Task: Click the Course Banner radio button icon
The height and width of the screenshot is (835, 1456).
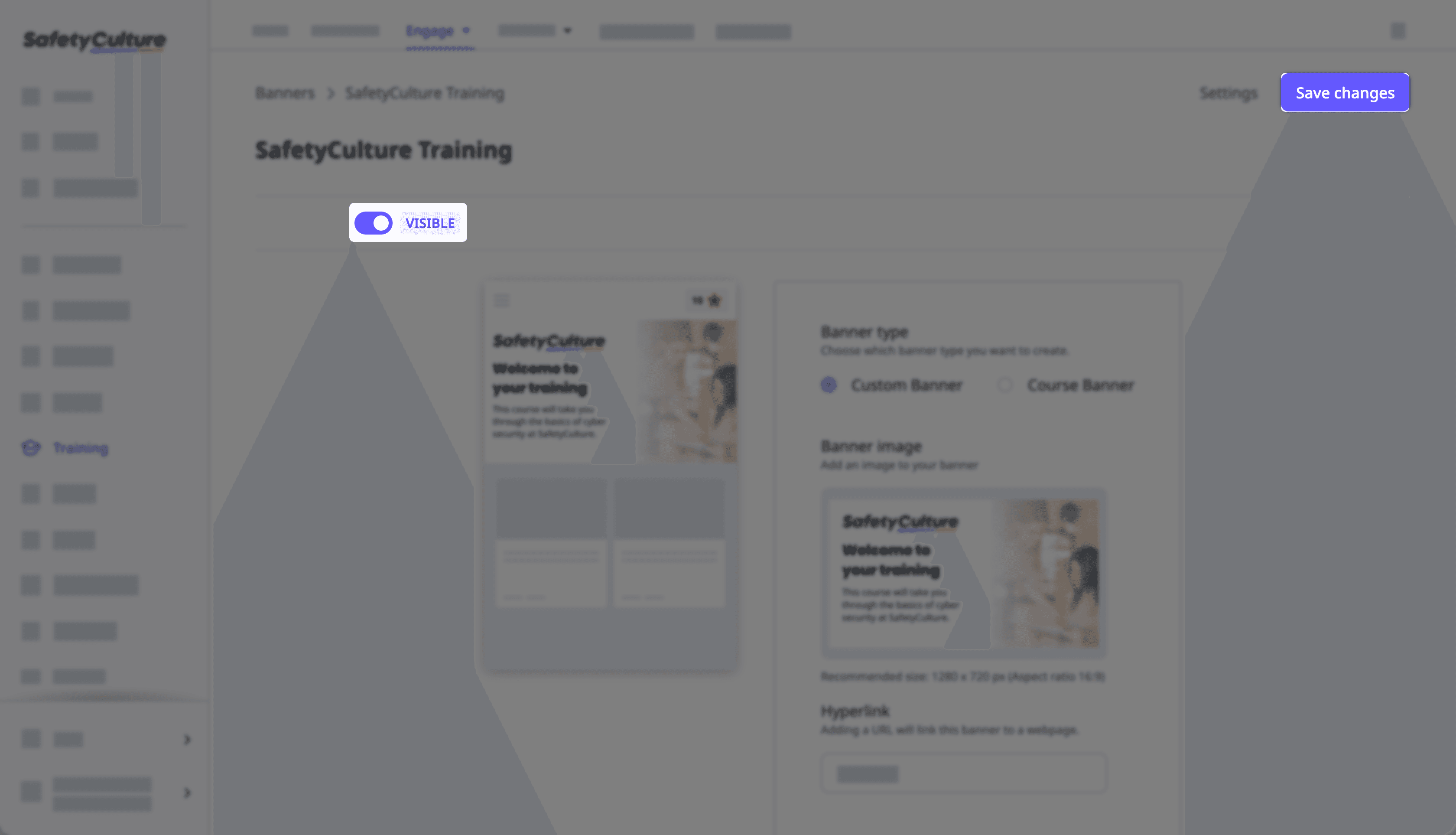Action: point(1004,385)
